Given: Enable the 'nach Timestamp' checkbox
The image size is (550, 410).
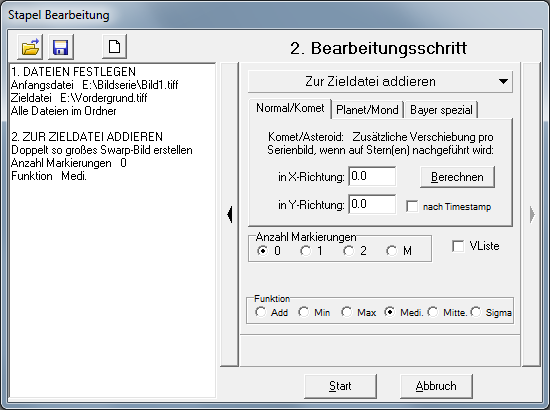Looking at the screenshot, I should point(412,206).
